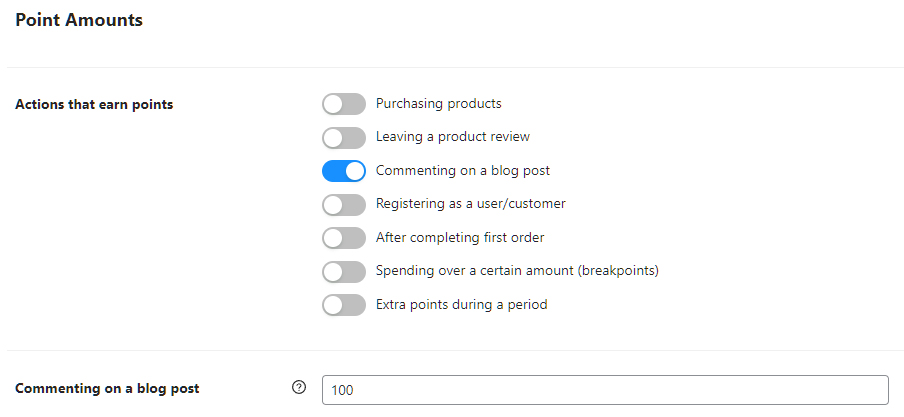Click the 'Point Amounts' section heading
Screen dimensions: 904x417
[x=79, y=20]
